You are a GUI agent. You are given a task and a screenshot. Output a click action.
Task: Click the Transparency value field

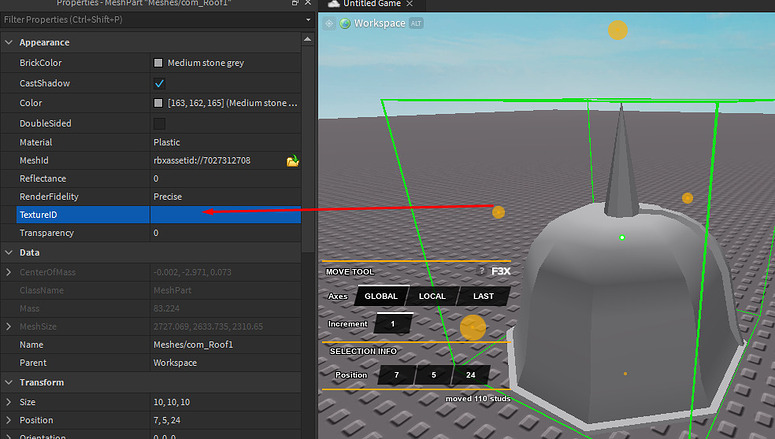coord(225,233)
